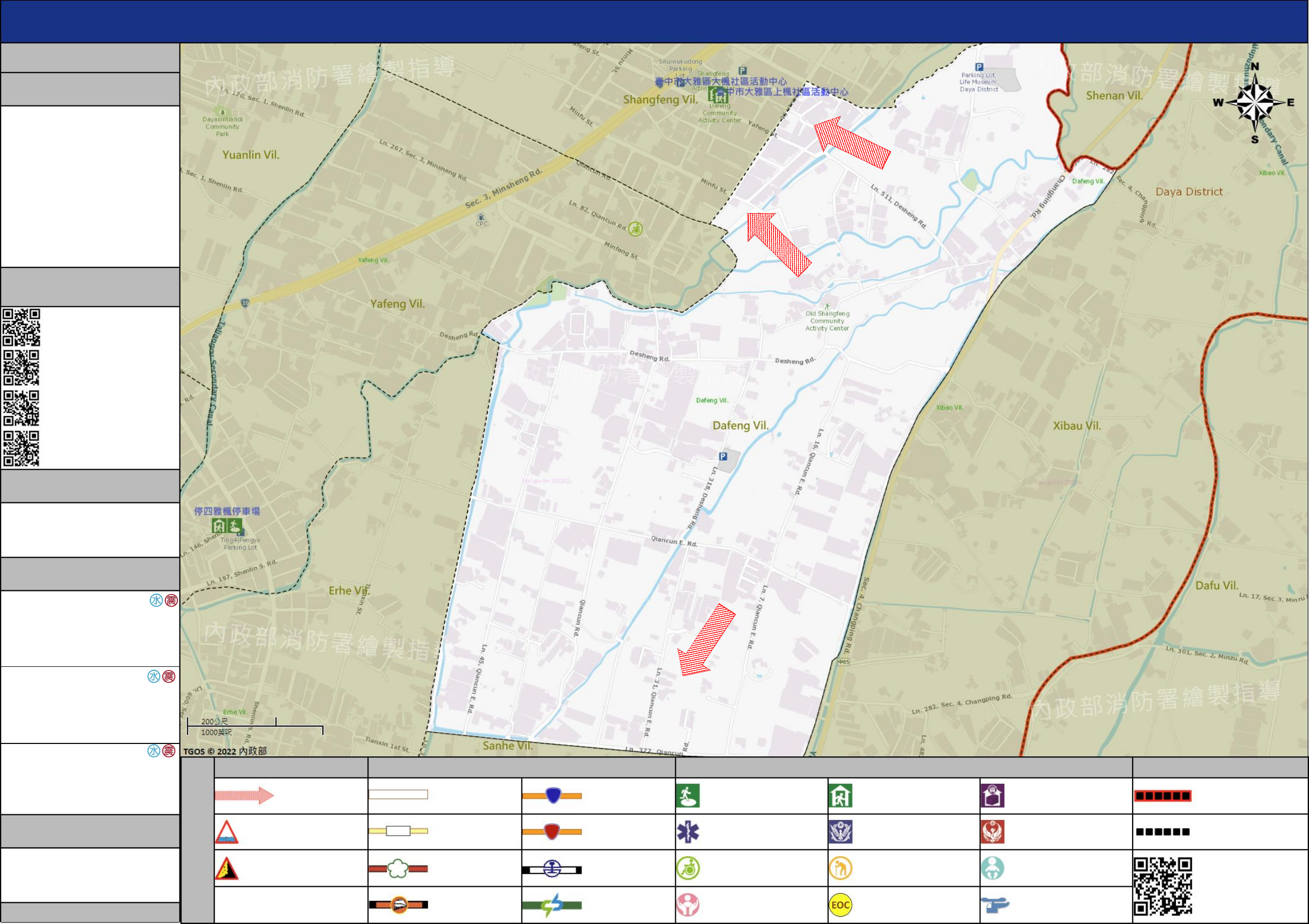Click the 'Yuanlin Vil.' map label

[x=251, y=155]
